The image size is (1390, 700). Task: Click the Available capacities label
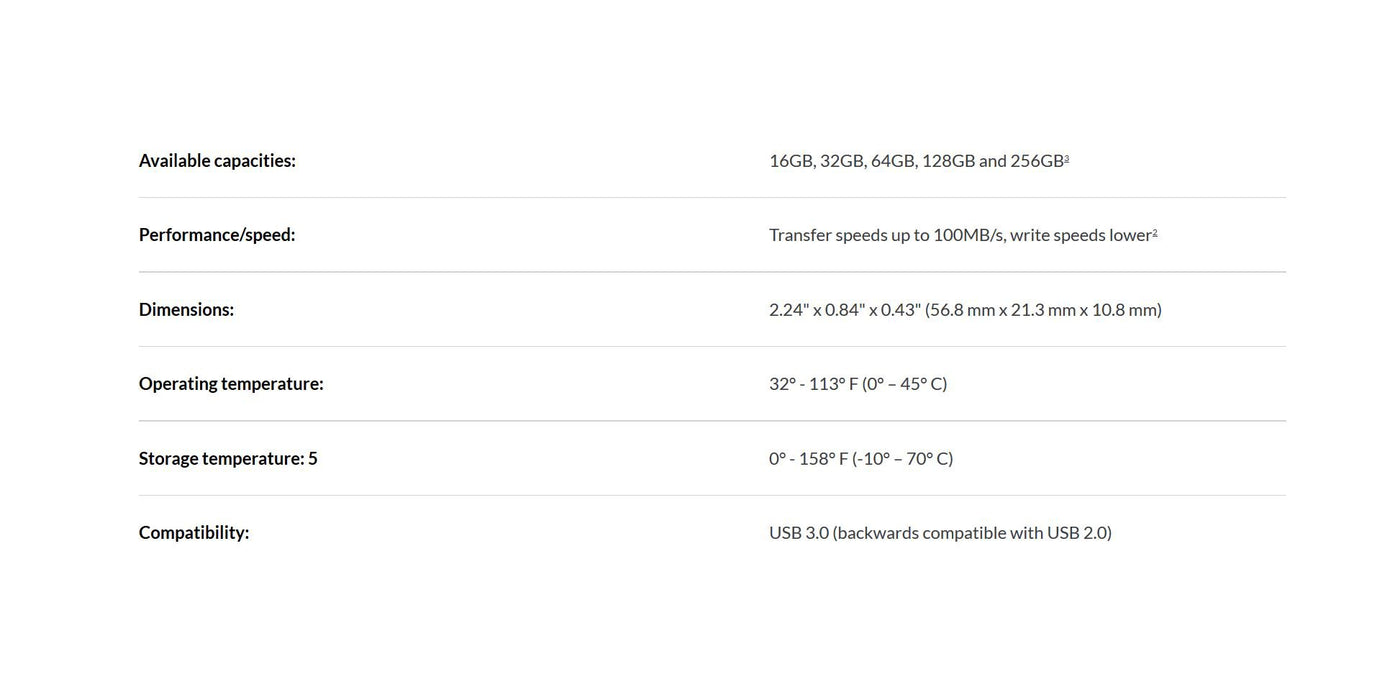point(217,161)
